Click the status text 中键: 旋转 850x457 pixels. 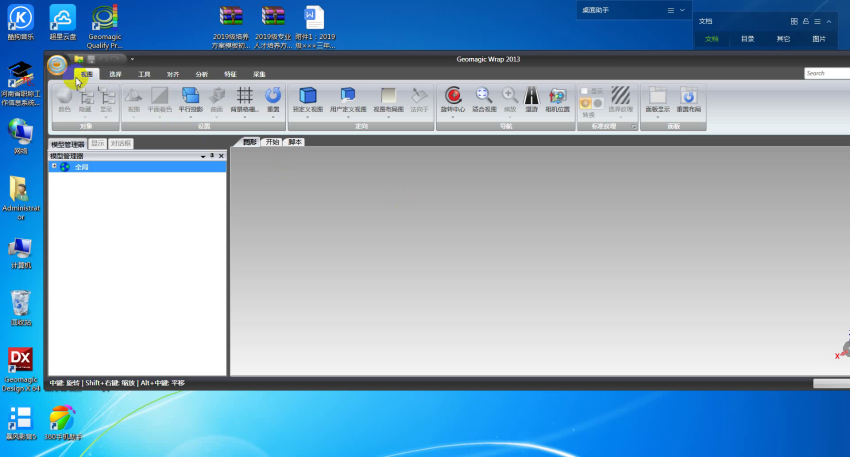(65, 383)
